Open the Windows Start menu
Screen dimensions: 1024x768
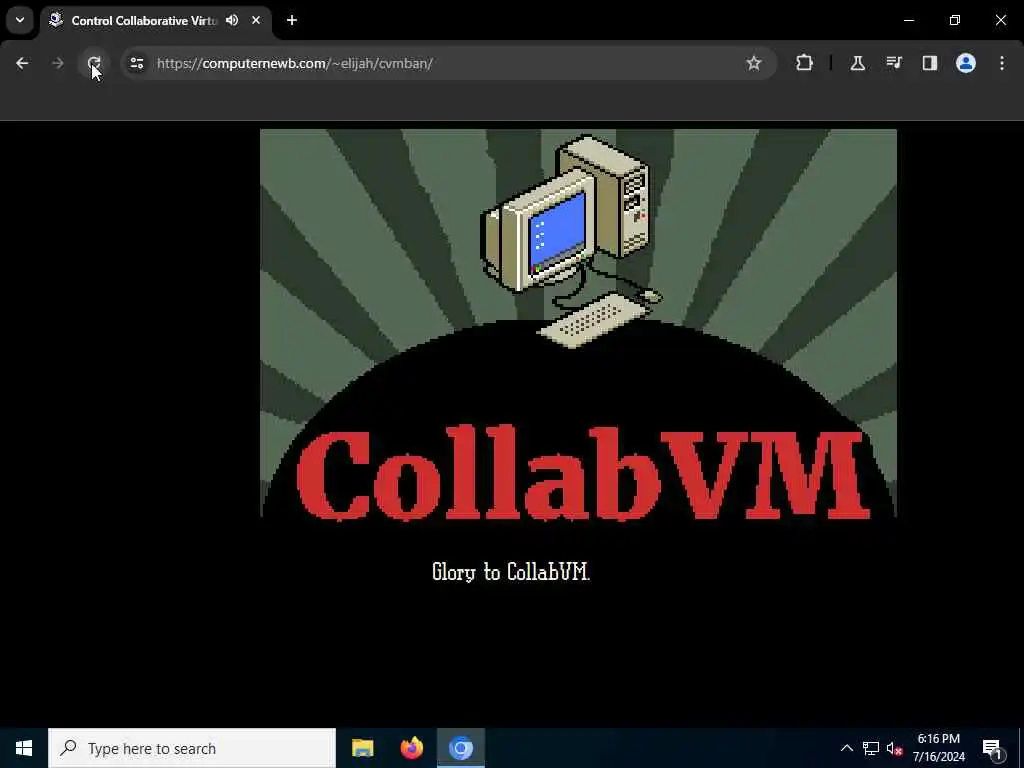(x=24, y=748)
